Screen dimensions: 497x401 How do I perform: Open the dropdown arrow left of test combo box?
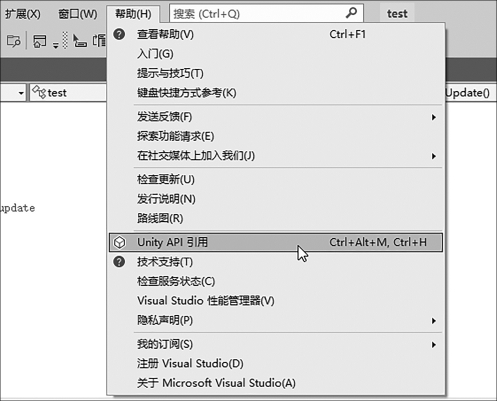[x=21, y=93]
